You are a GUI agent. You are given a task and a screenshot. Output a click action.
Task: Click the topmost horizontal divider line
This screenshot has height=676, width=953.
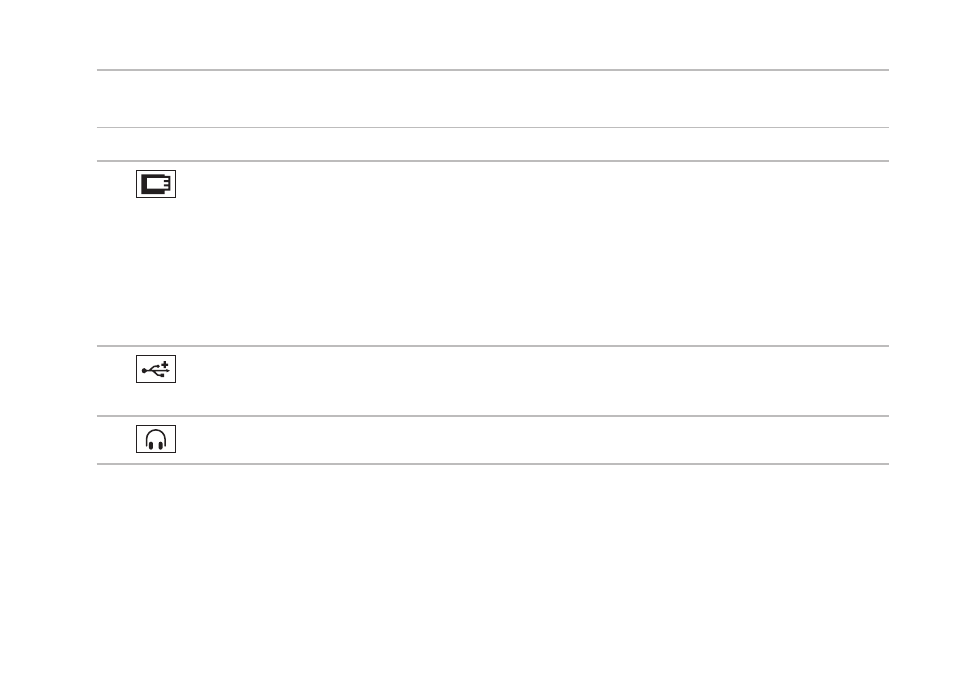[x=493, y=70]
